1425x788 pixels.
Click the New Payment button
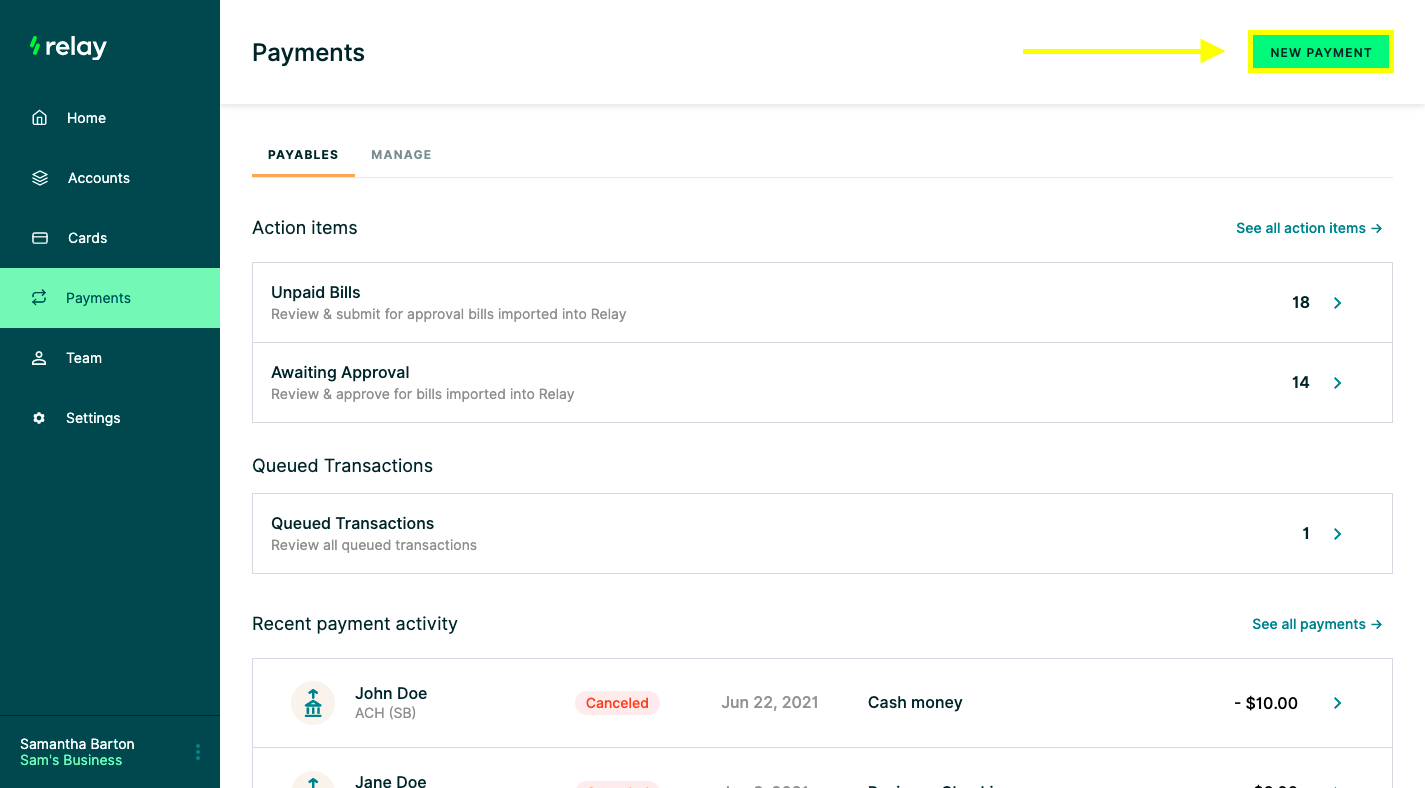(x=1320, y=52)
